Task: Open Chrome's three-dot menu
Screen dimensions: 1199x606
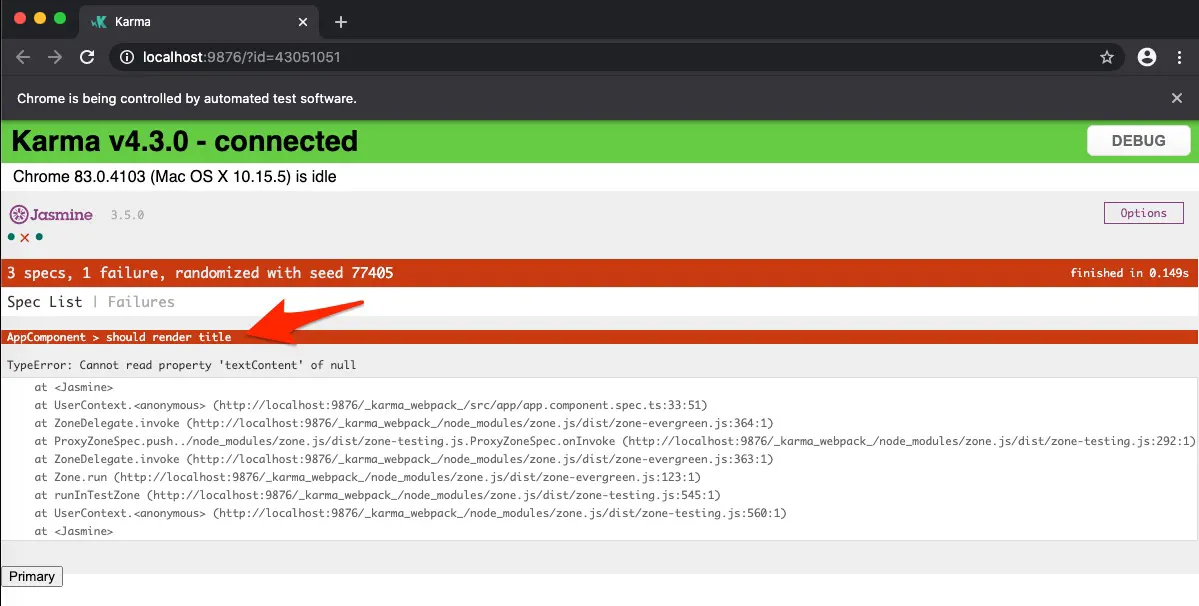Action: pyautogui.click(x=1179, y=57)
